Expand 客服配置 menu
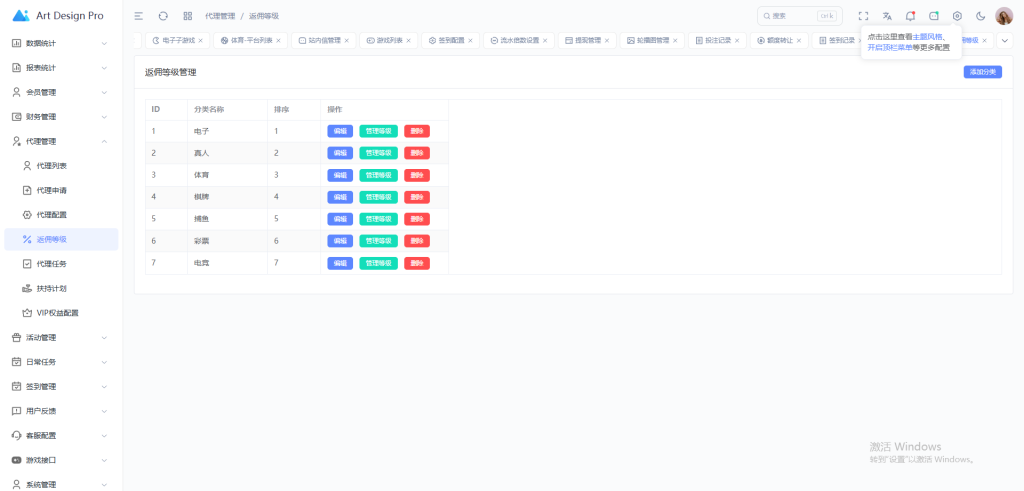The width and height of the screenshot is (1024, 491). click(61, 436)
